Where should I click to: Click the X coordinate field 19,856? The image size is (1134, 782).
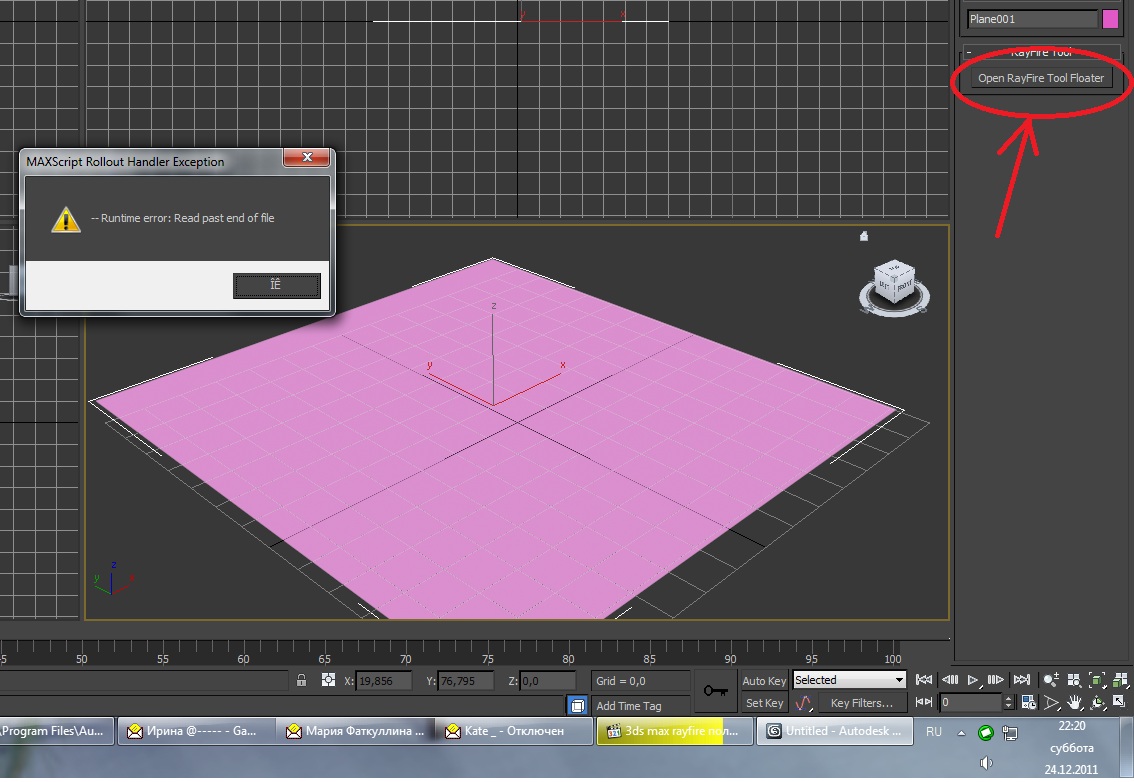click(x=384, y=681)
